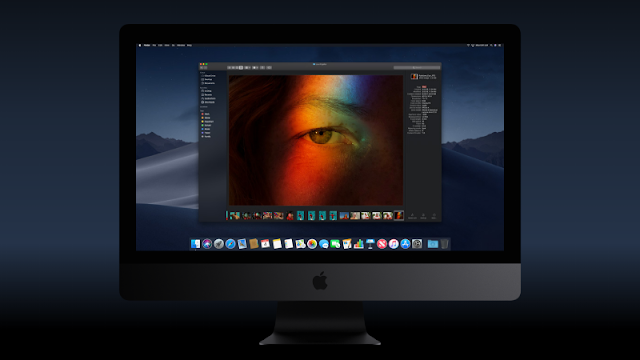Select Applications in Finder sidebar
Viewport: 640px width, 360px height.
[x=209, y=98]
